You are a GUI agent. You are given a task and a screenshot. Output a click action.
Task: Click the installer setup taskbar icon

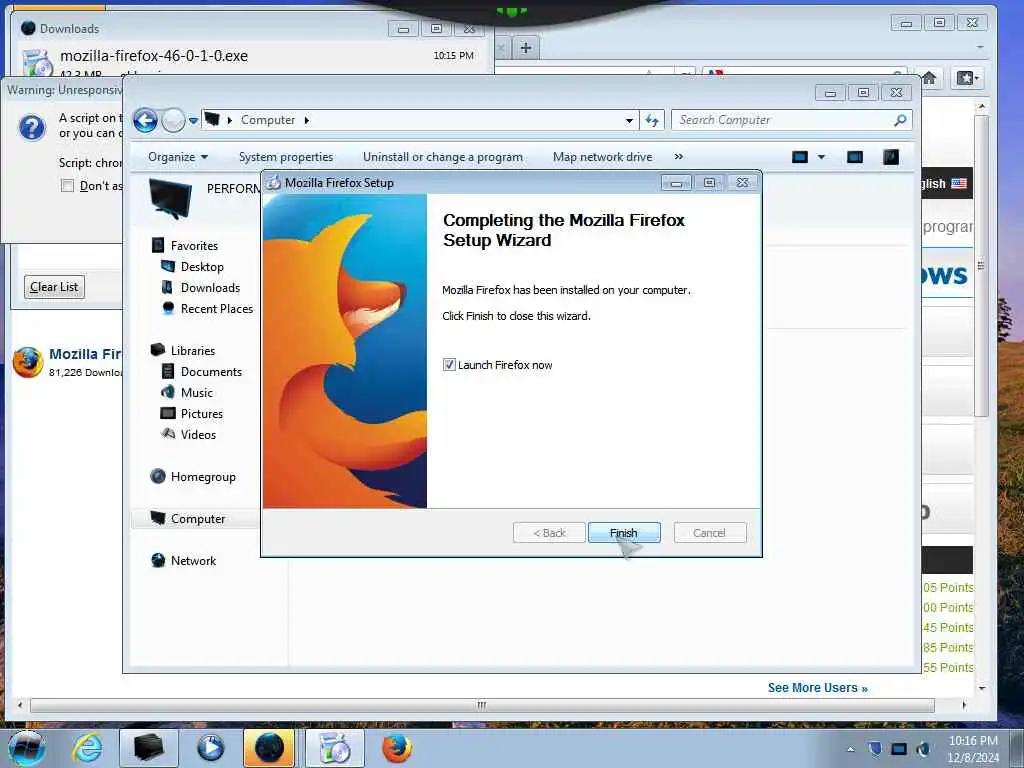click(335, 748)
